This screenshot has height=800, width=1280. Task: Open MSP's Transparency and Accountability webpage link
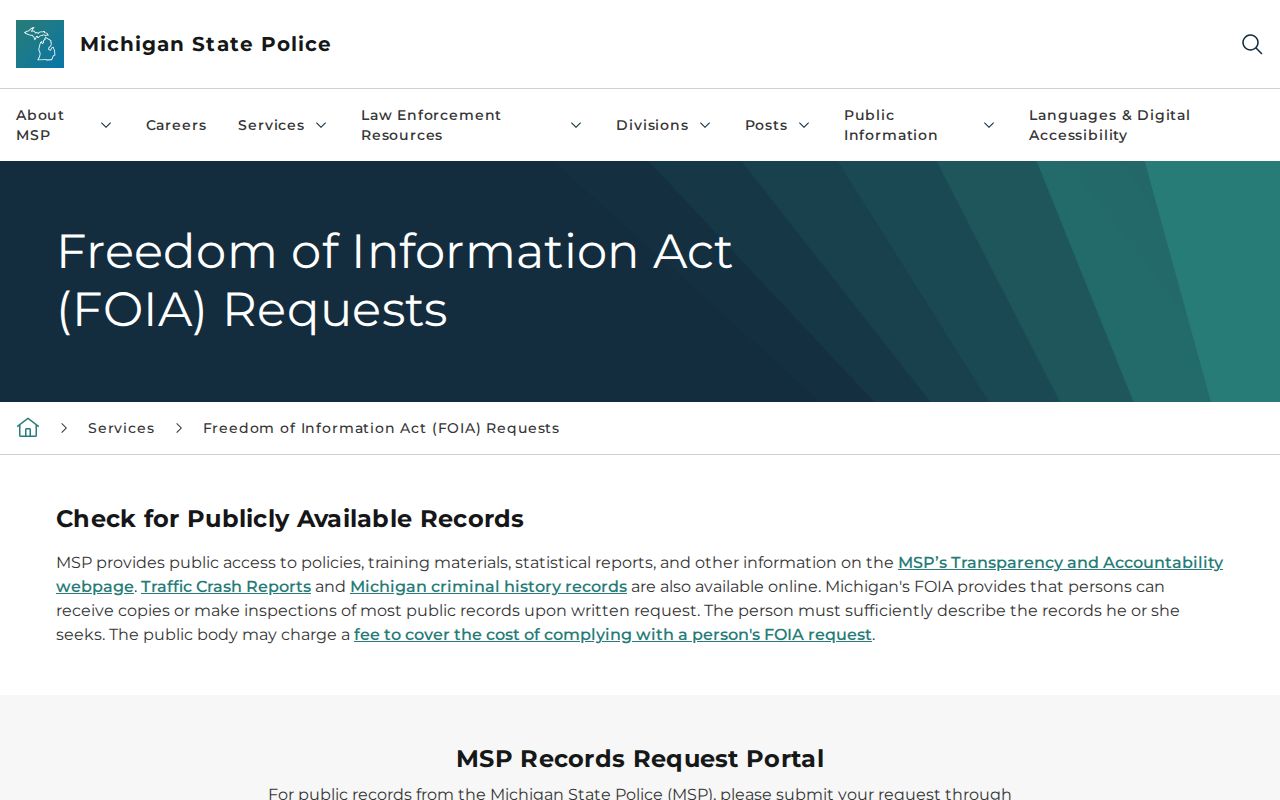tap(1060, 562)
